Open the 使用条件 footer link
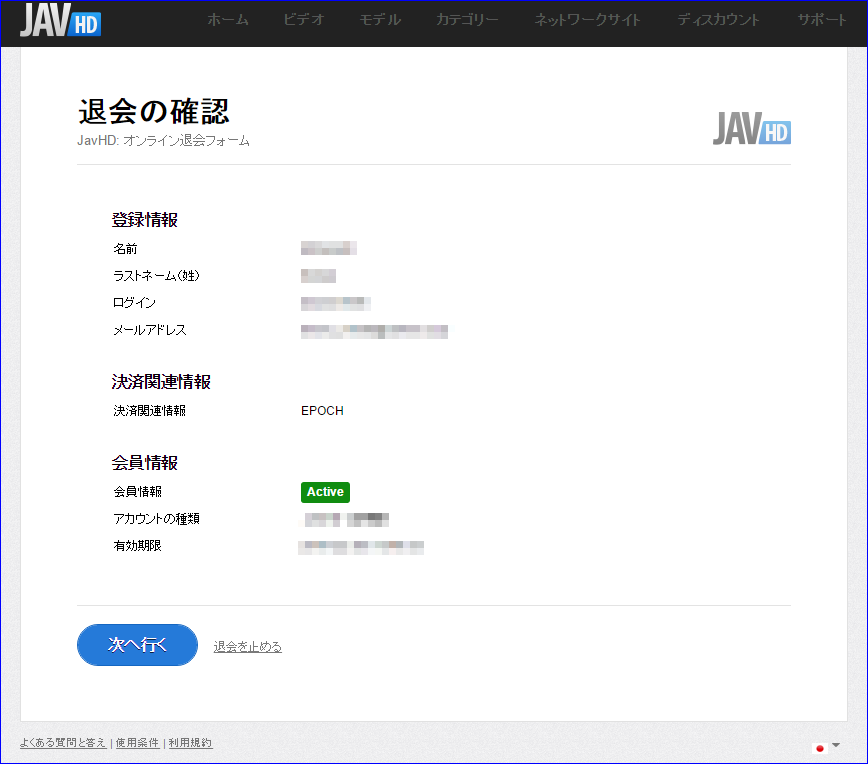 (x=136, y=743)
